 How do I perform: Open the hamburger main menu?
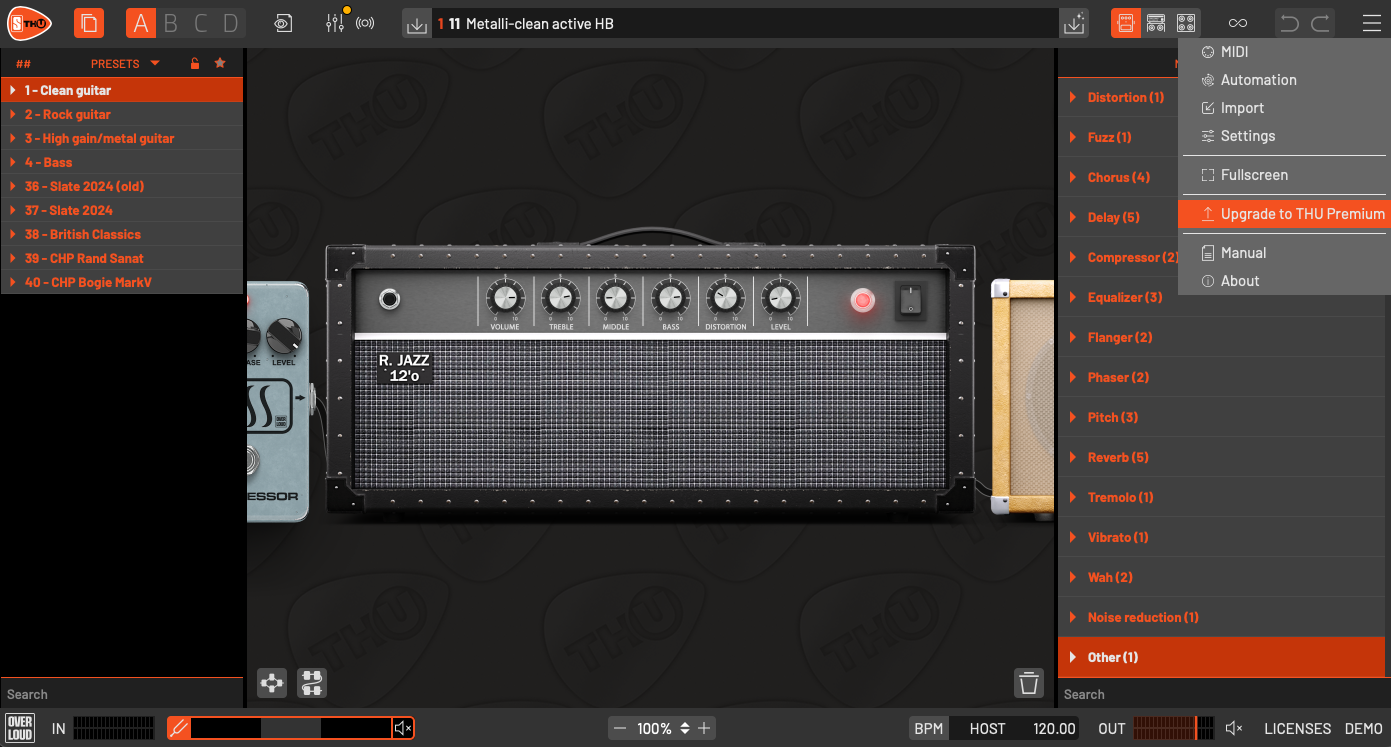point(1370,23)
